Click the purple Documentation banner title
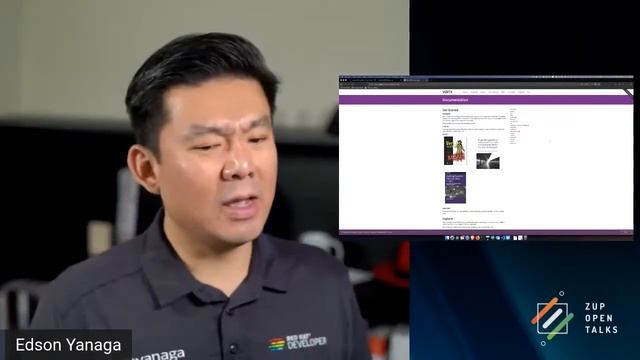Image resolution: width=640 pixels, height=360 pixels. [x=455, y=100]
